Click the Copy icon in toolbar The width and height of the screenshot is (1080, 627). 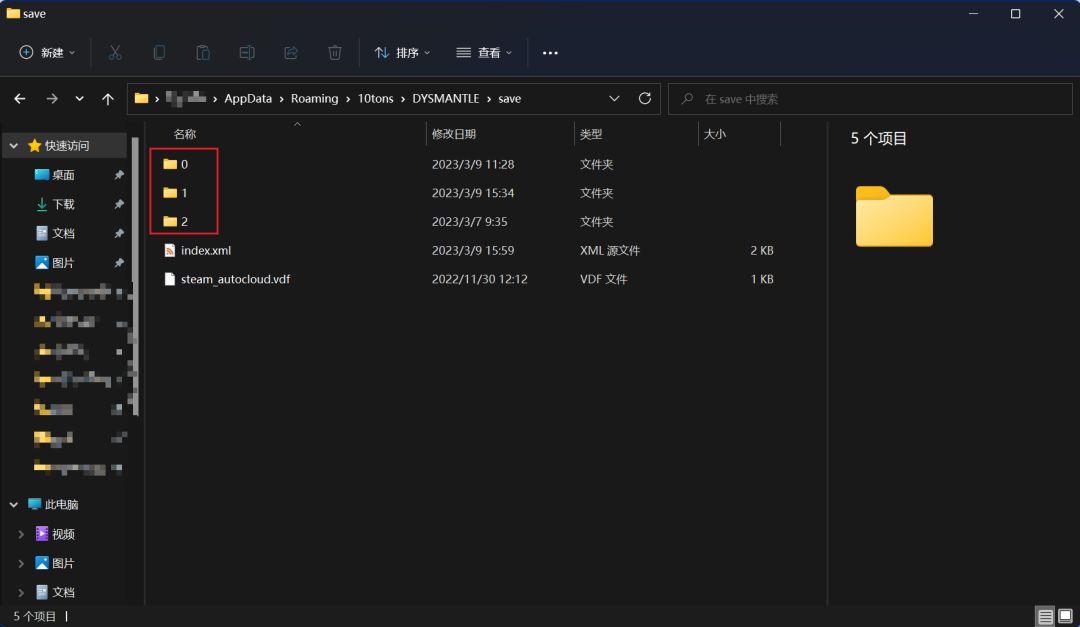(159, 52)
